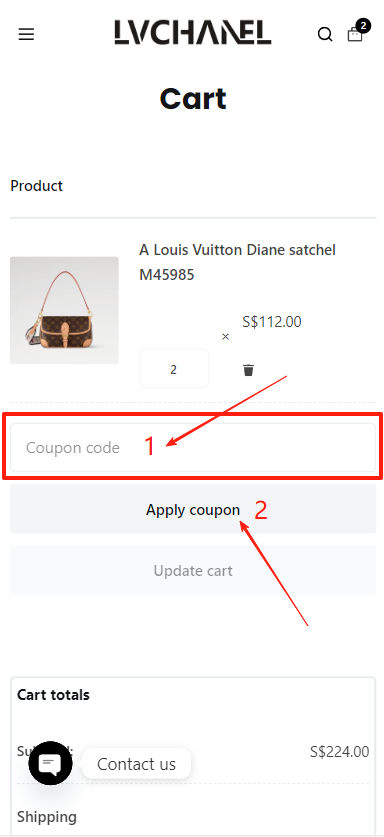Open the Louis Vuitton handbag thumbnail

point(64,310)
